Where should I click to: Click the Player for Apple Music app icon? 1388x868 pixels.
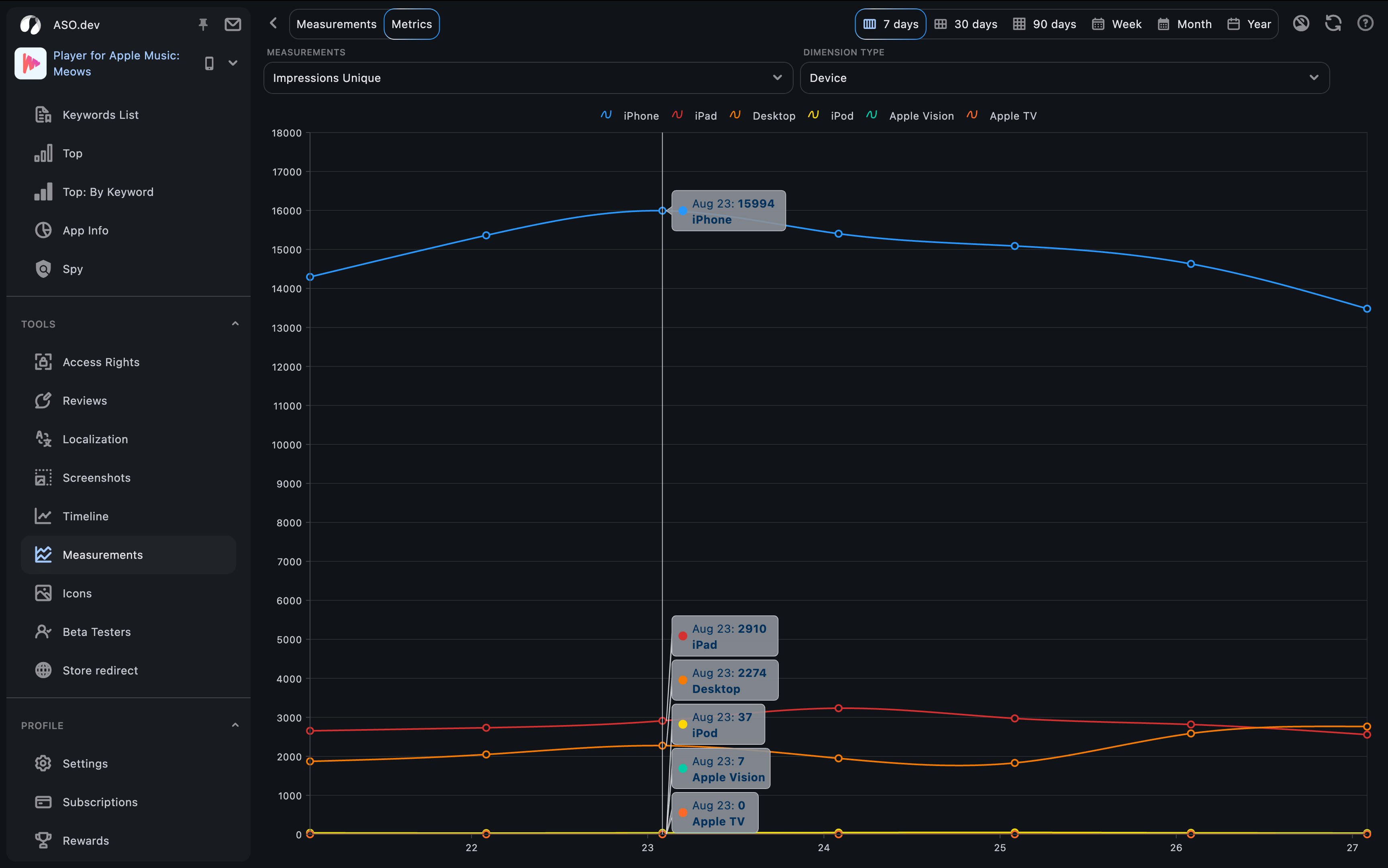[31, 63]
